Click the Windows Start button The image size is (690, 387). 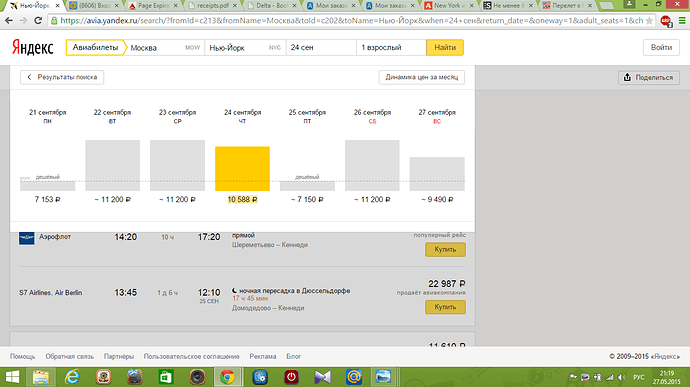(12, 377)
